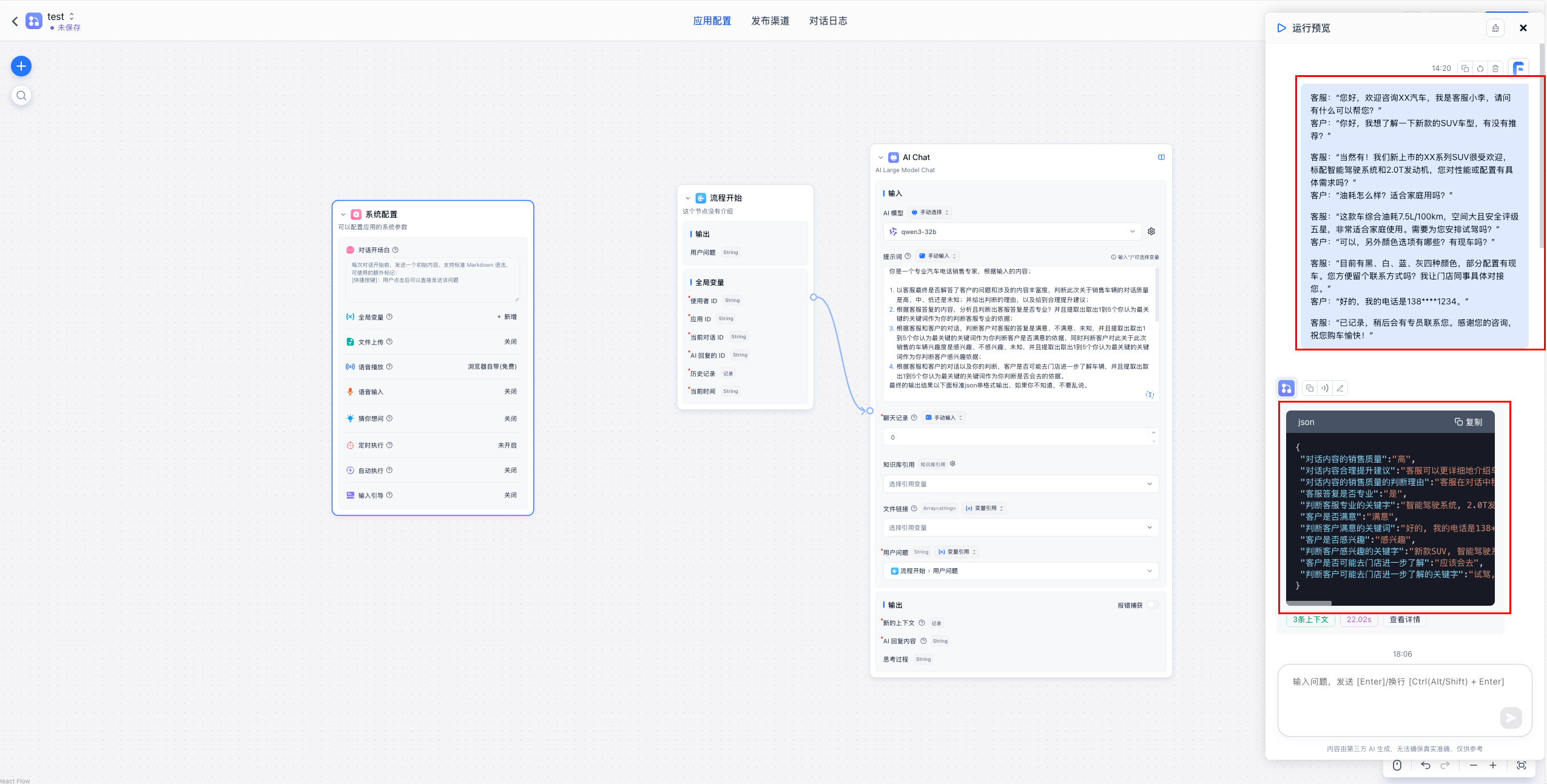
Task: Open the 文件链接 选择引用变量 dropdown
Action: (1020, 528)
